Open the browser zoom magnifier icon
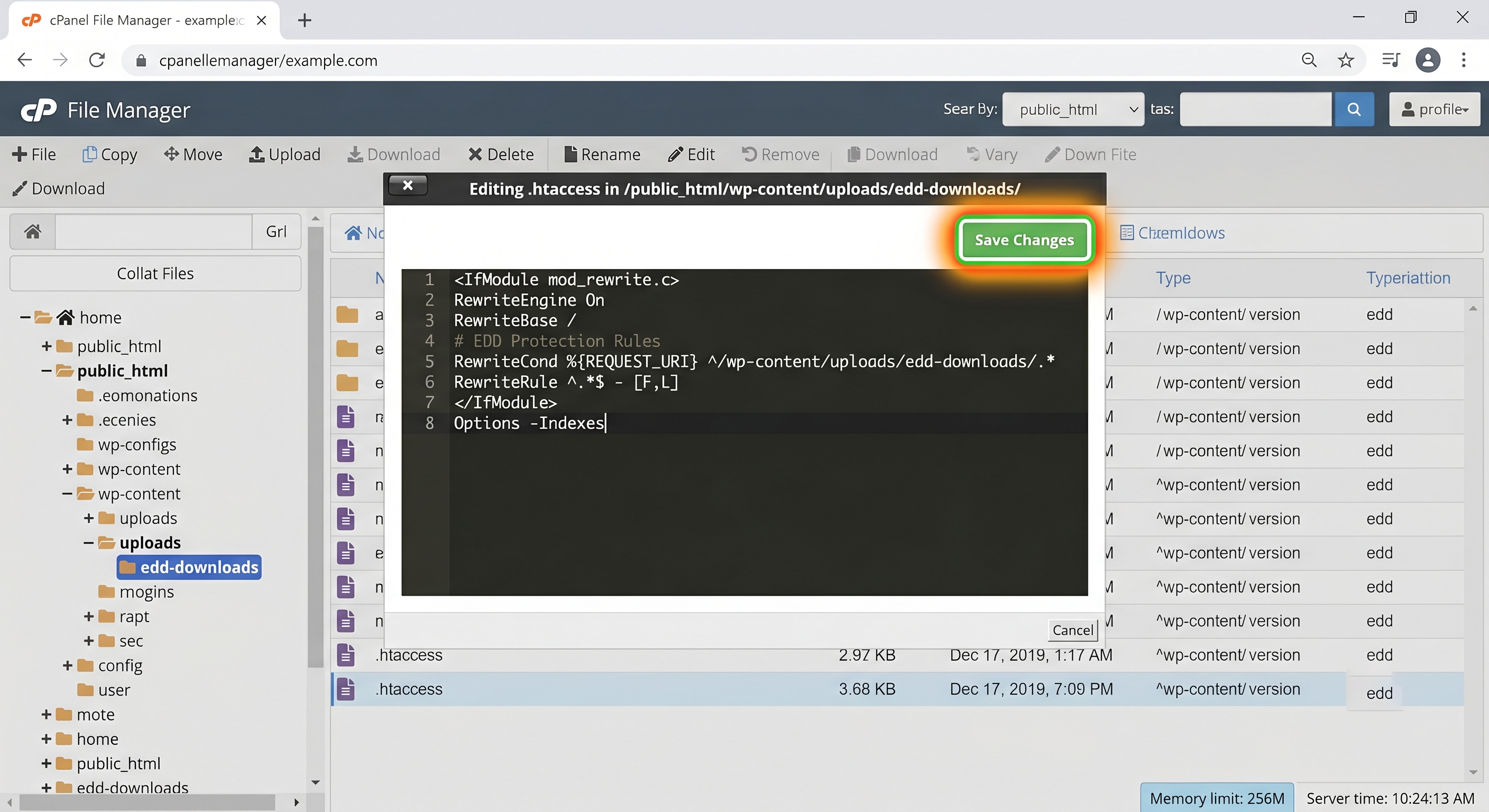 pos(1309,60)
